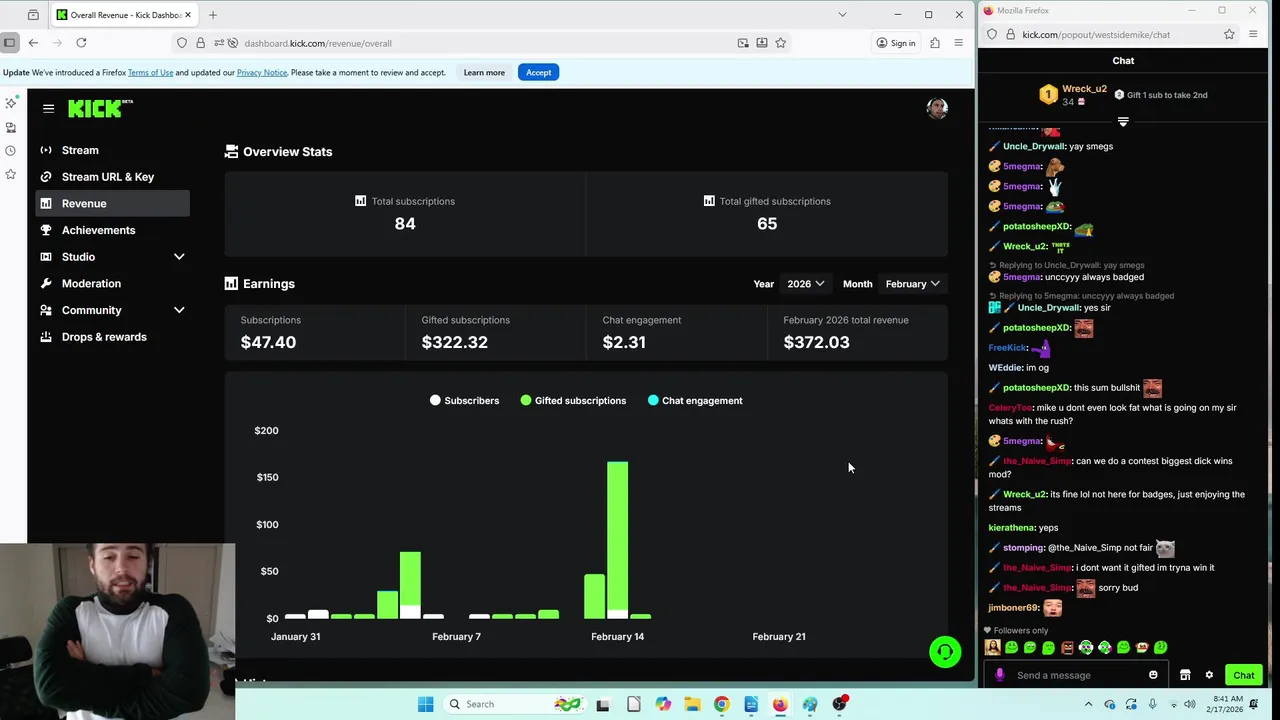Open the picture-in-picture icon in the address bar
This screenshot has width=1280, height=720.
click(743, 43)
